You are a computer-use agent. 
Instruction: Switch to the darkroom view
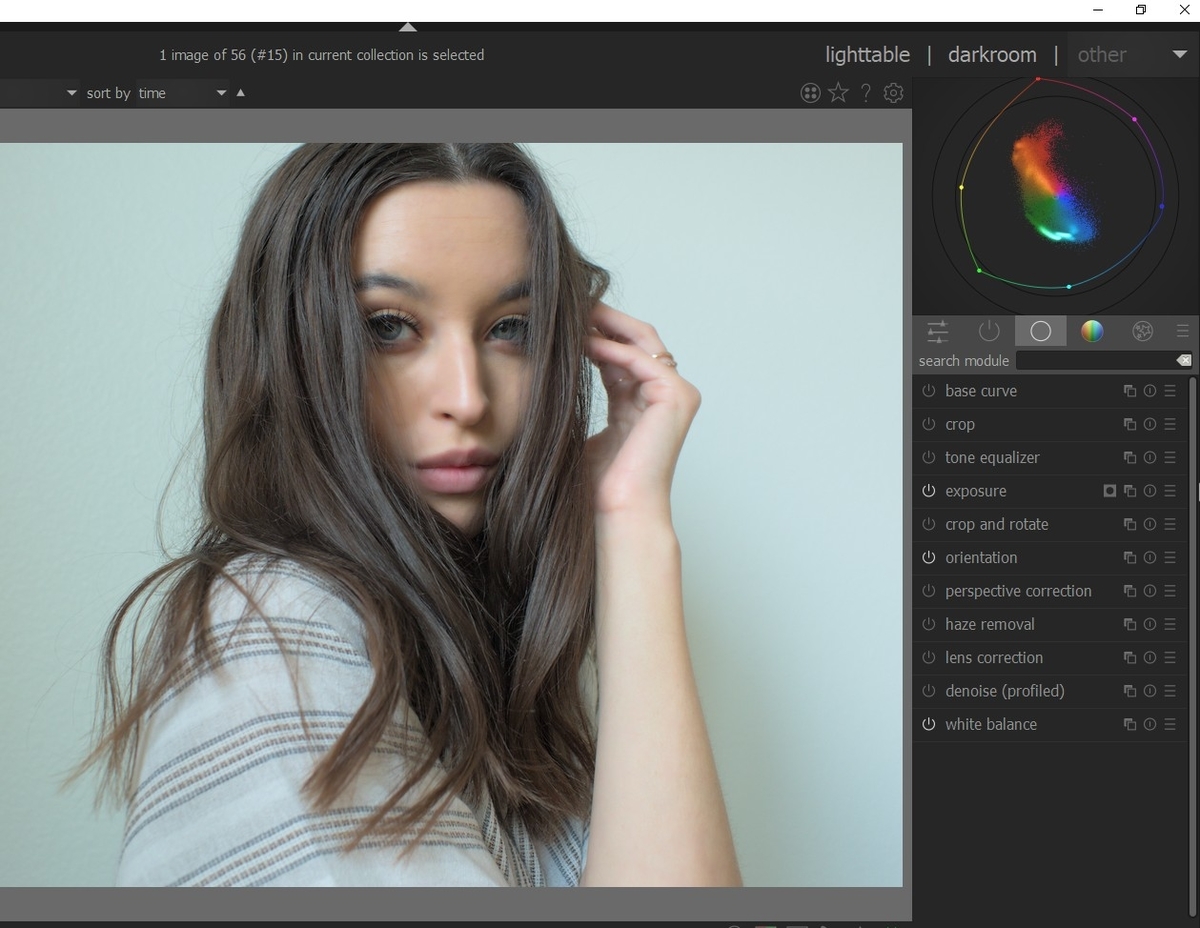(992, 55)
